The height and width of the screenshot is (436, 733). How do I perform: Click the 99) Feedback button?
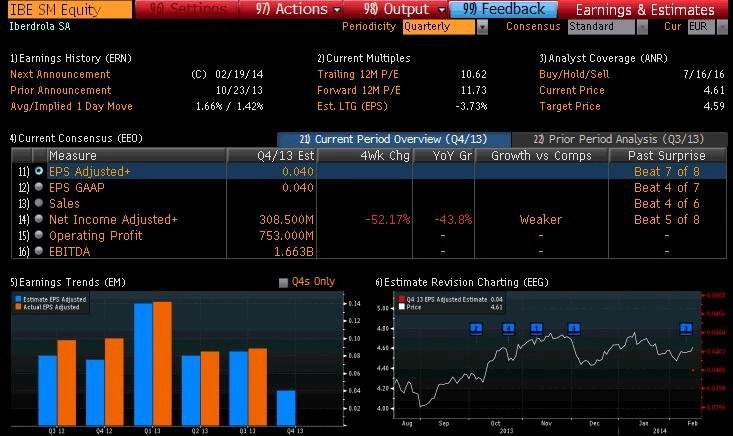coord(503,9)
